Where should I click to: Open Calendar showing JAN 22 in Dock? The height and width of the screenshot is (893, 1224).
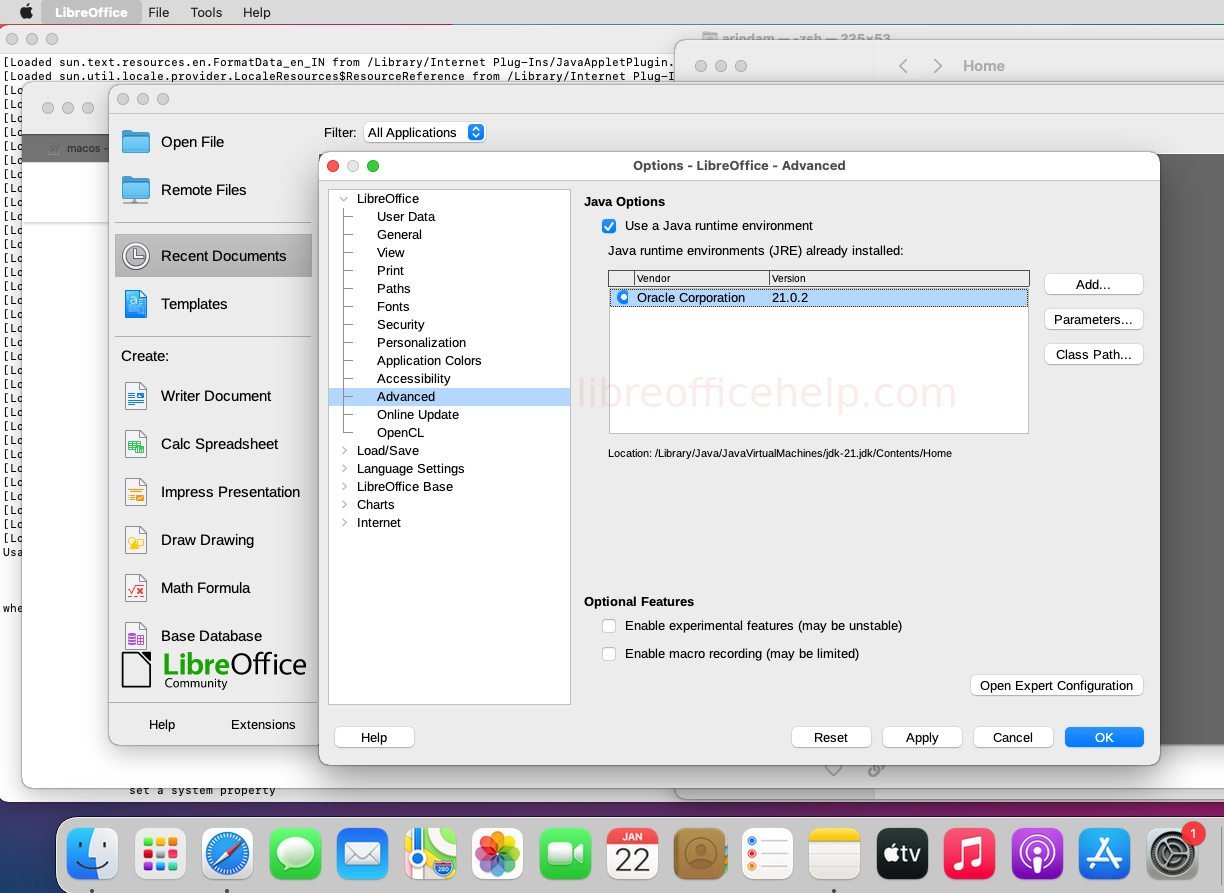(x=632, y=855)
